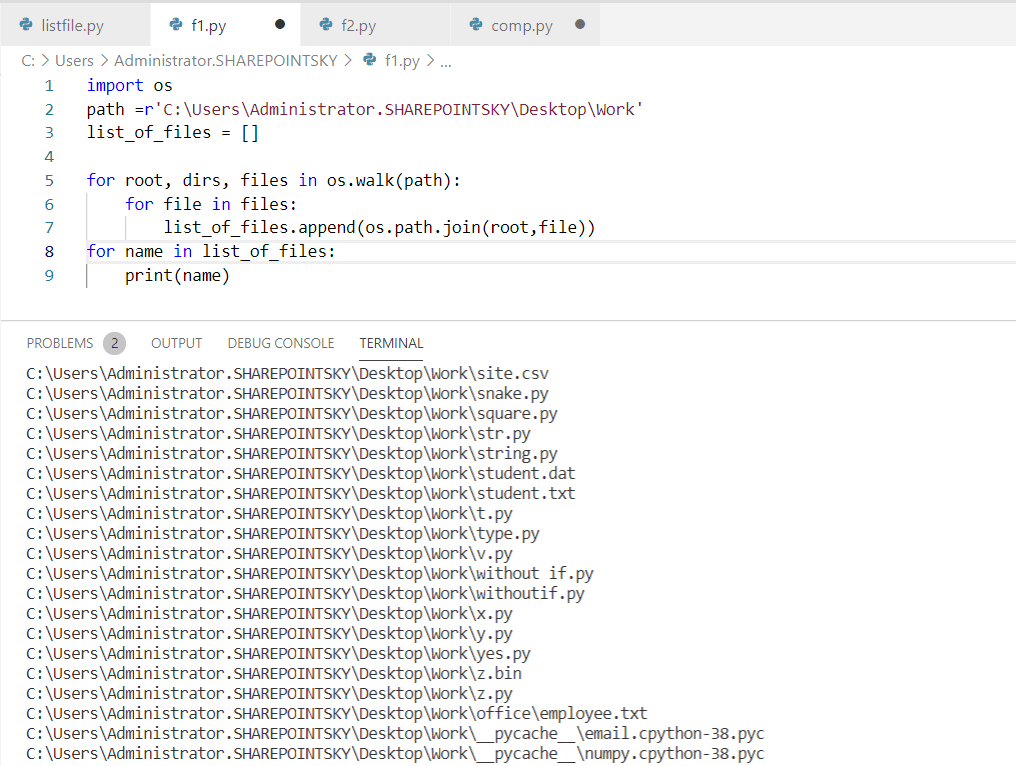Image resolution: width=1016 pixels, height=766 pixels.
Task: Open the breadcrumb chevron after f1.py
Action: pyautogui.click(x=430, y=61)
